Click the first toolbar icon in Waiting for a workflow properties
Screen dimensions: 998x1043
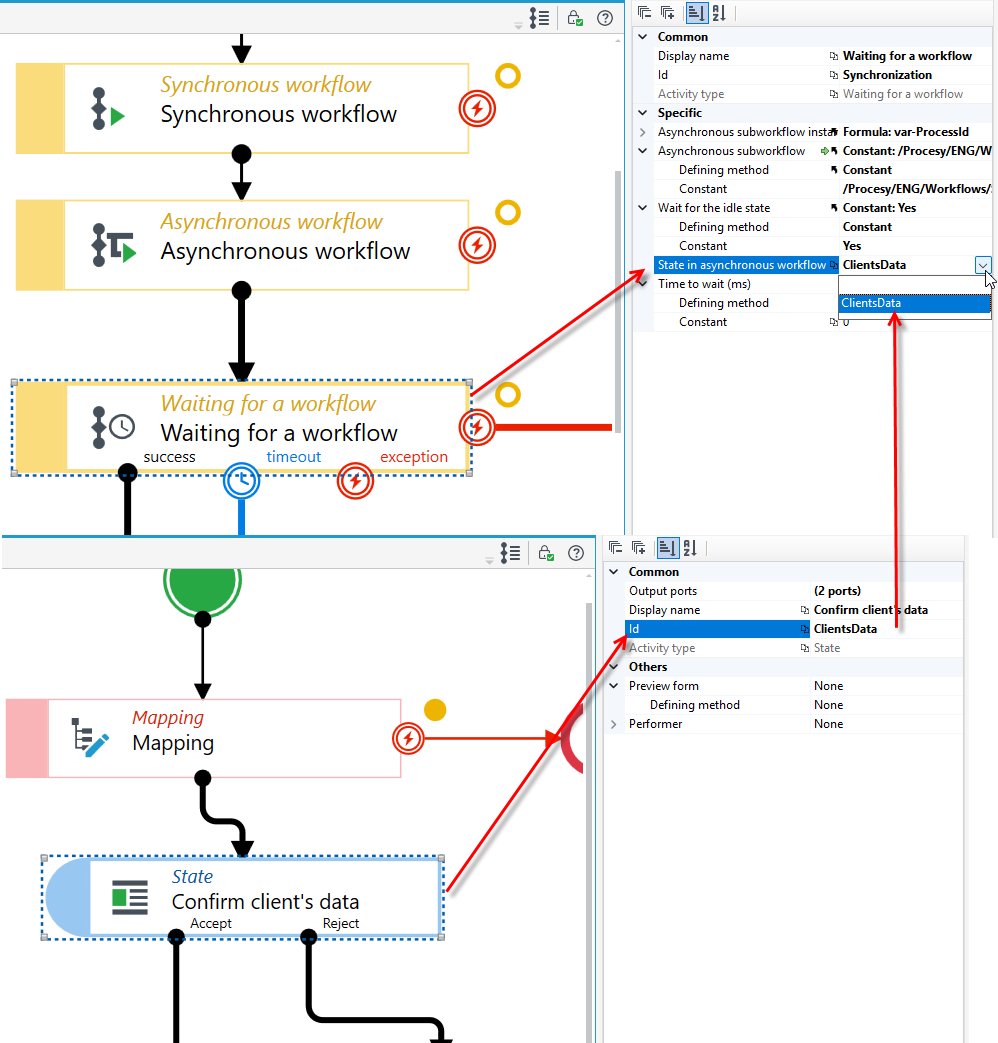coord(644,12)
